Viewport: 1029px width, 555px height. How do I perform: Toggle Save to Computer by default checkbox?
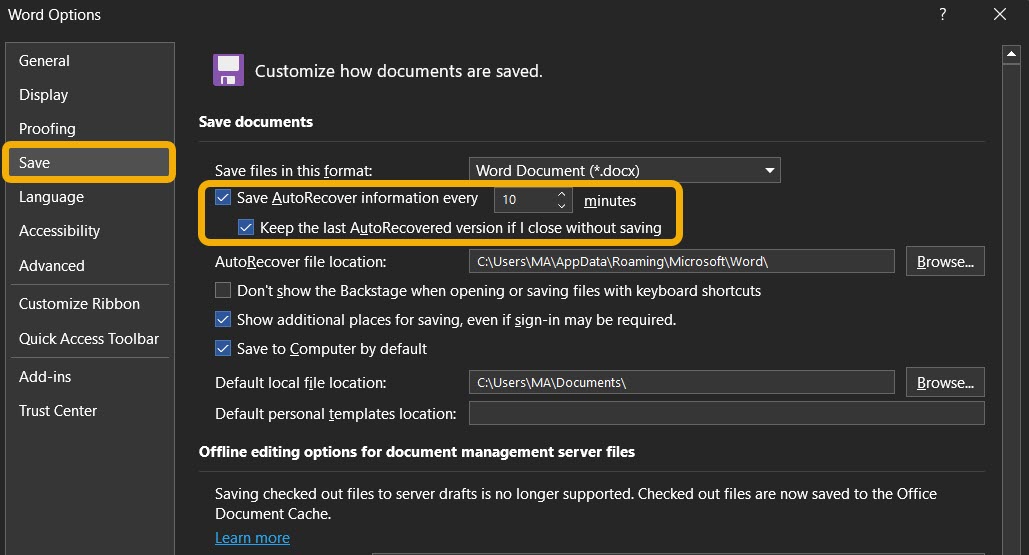223,348
